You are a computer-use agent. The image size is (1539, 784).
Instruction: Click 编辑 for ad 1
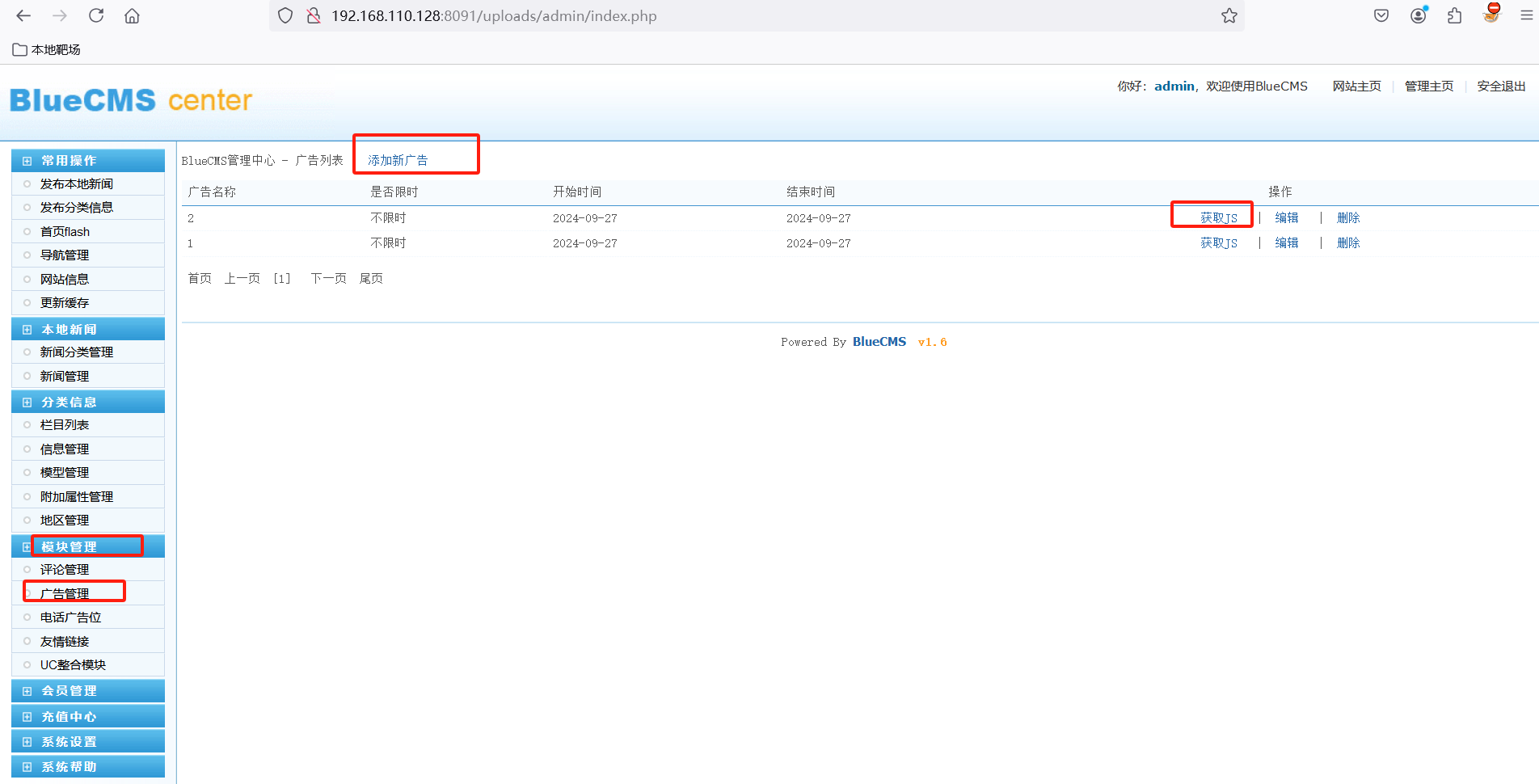coord(1287,243)
